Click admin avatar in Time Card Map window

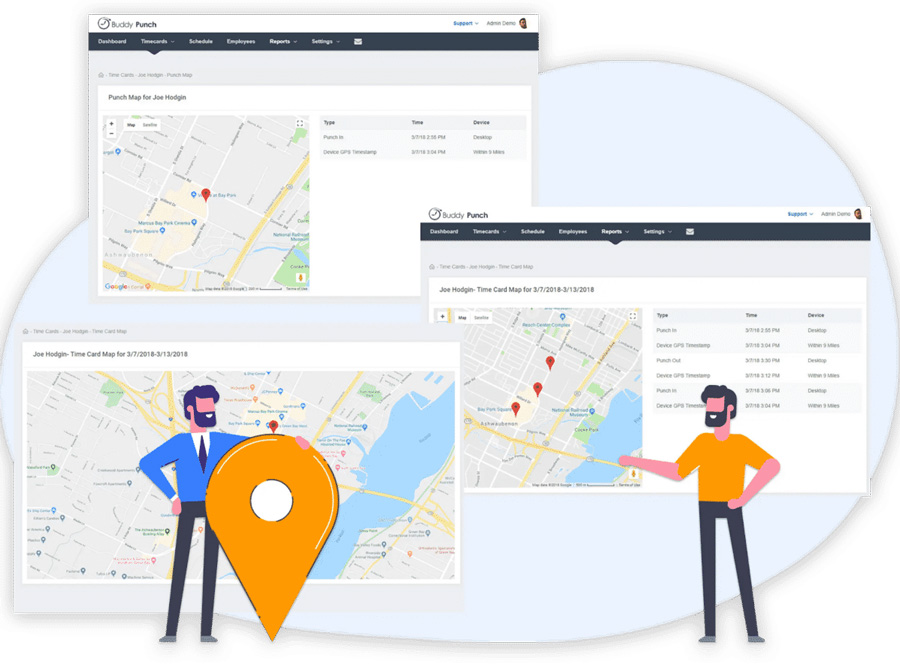click(x=858, y=214)
